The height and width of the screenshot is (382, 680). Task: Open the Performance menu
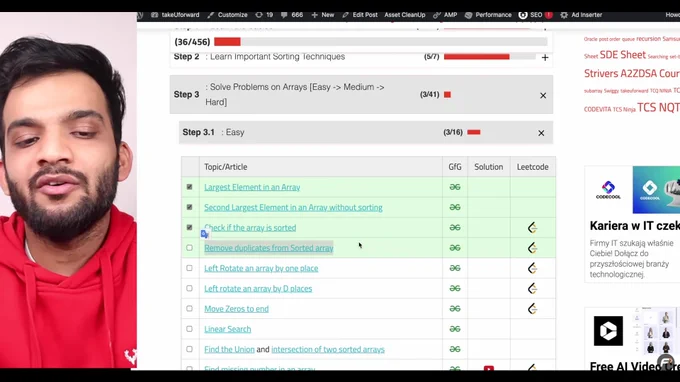488,15
